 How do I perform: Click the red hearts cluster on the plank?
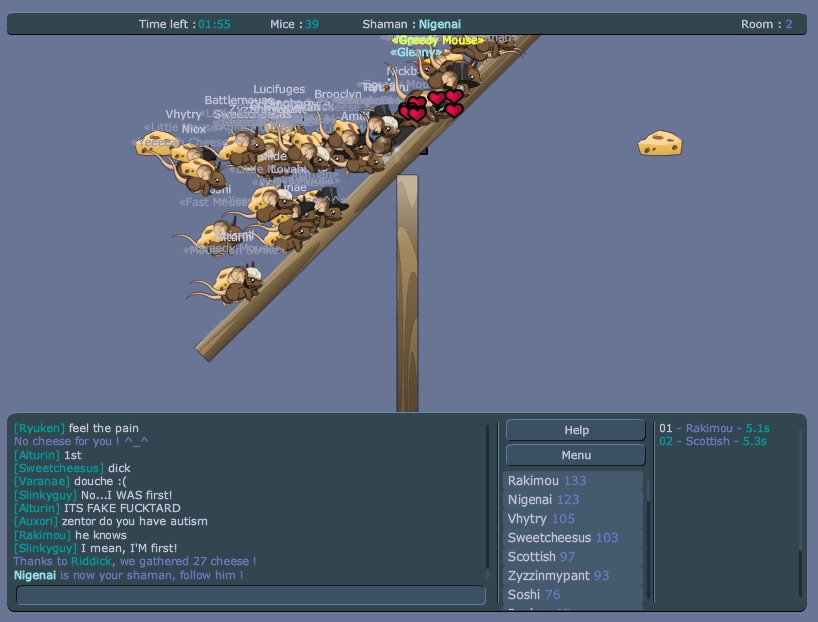pos(431,105)
